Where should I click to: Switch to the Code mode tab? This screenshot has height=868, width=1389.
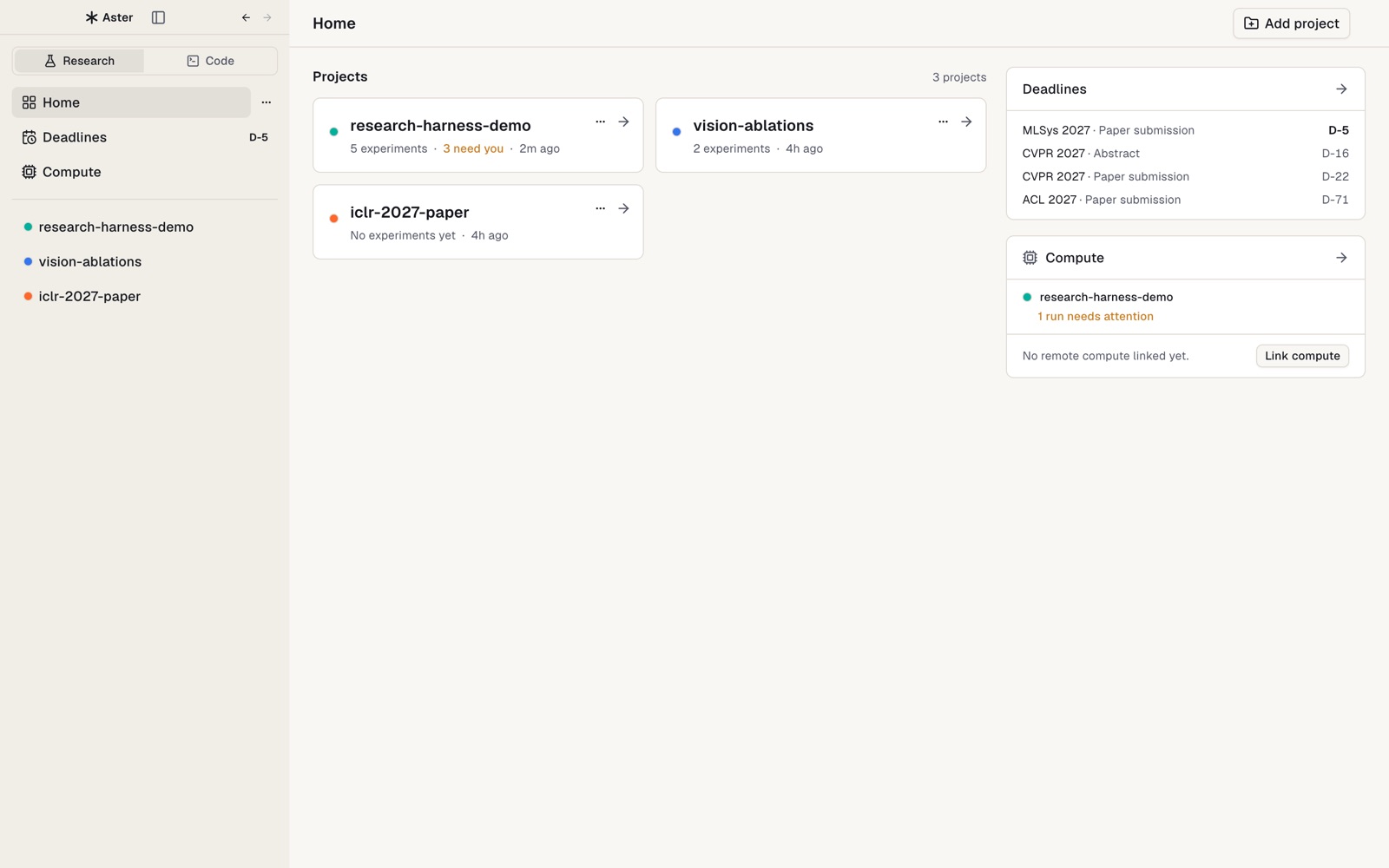coord(210,61)
